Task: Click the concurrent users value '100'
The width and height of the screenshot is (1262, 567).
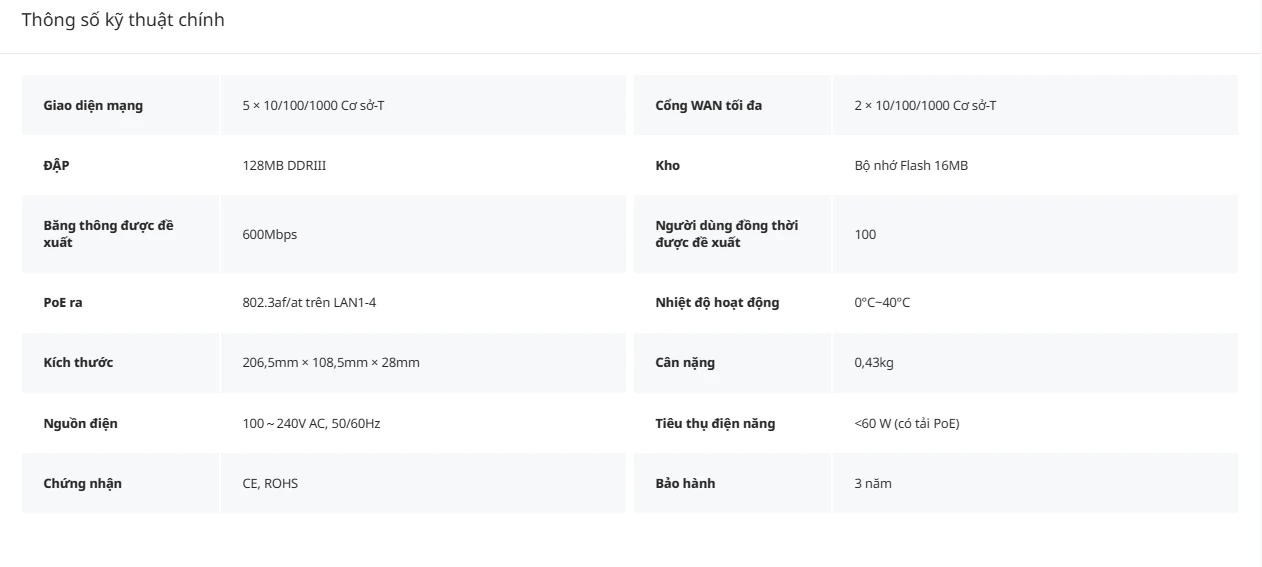Action: point(865,234)
